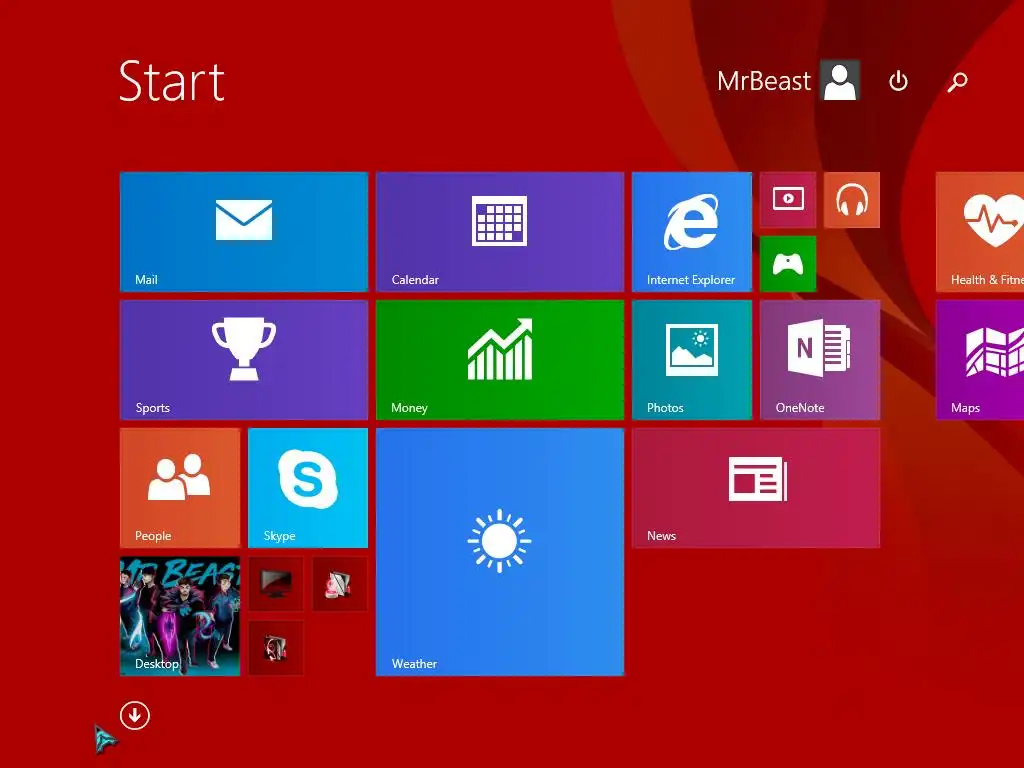1024x768 pixels.
Task: Open the Mail tile
Action: click(x=244, y=232)
